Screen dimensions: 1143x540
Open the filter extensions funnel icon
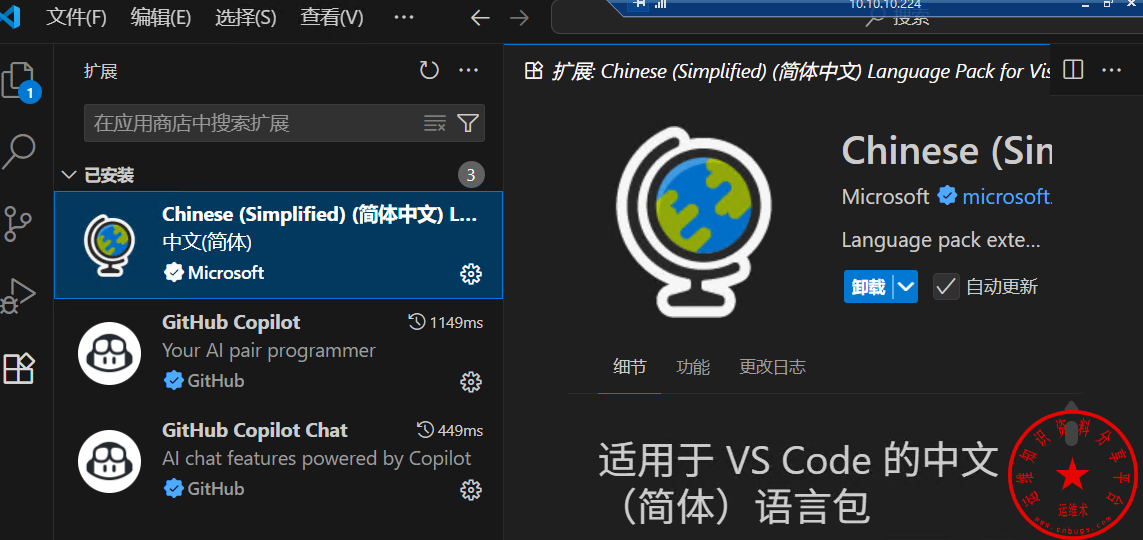pyautogui.click(x=468, y=123)
